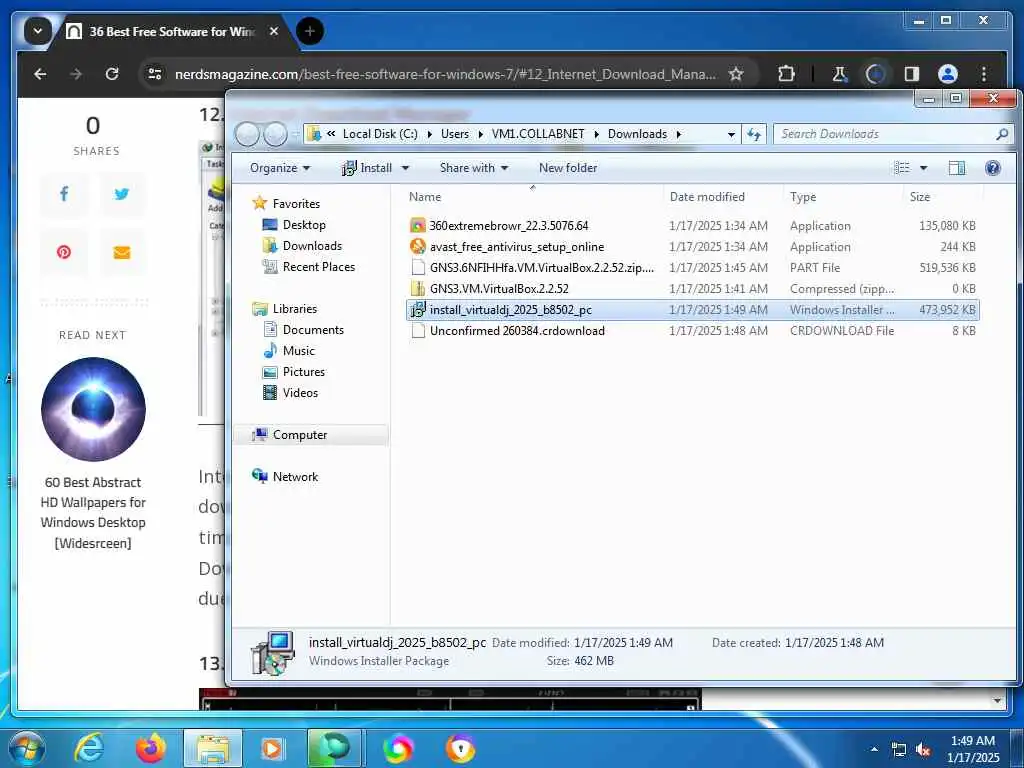Select Unconfirmed 260384.crdownload file
This screenshot has height=768, width=1024.
point(692,330)
